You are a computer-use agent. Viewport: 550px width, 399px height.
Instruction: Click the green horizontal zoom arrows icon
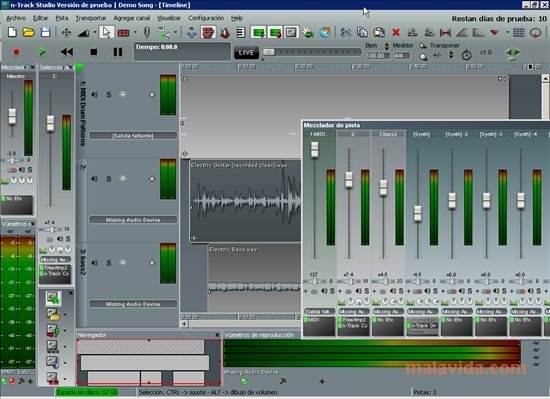tap(513, 53)
